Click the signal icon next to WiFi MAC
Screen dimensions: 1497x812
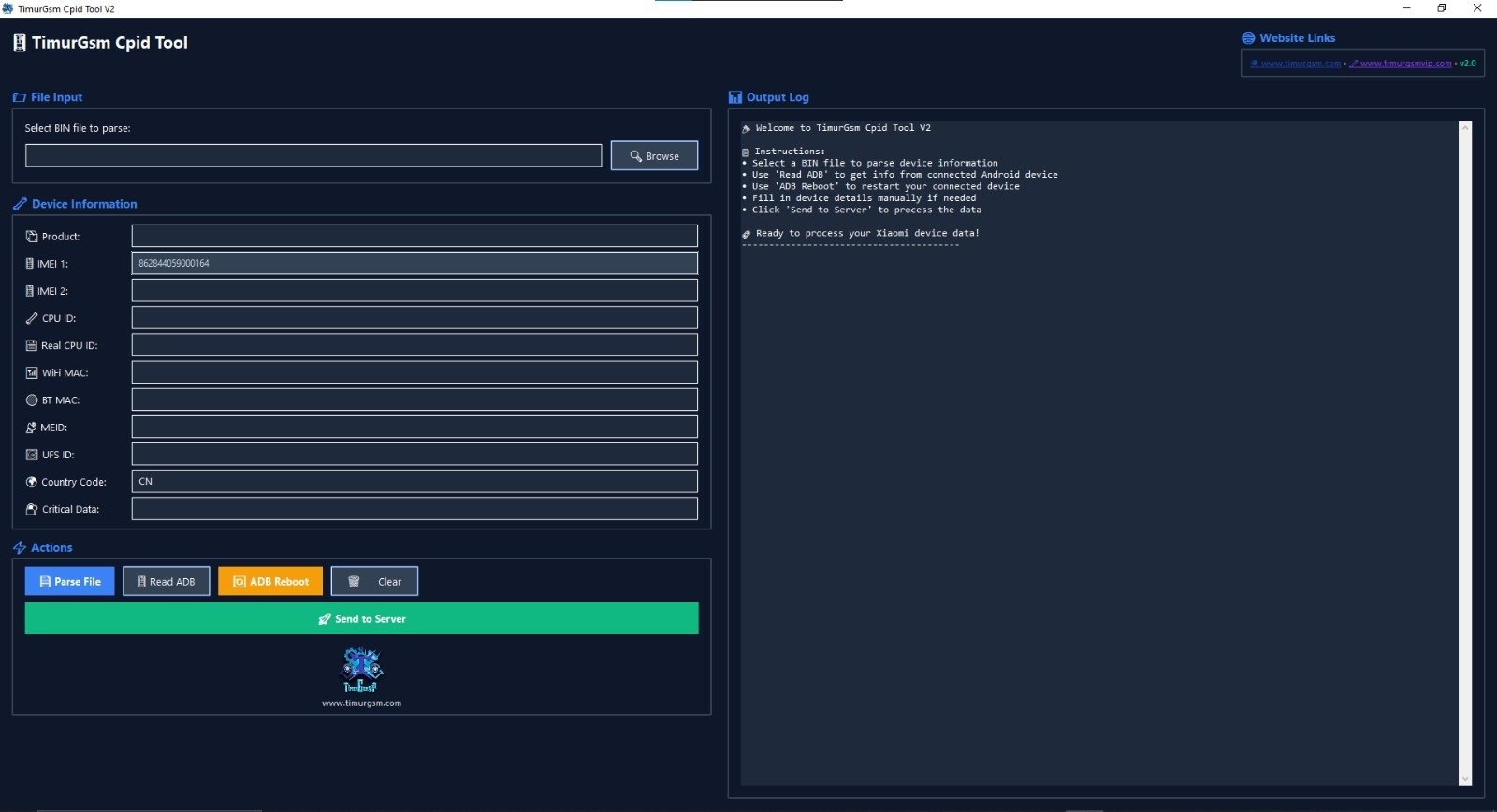pyautogui.click(x=32, y=372)
